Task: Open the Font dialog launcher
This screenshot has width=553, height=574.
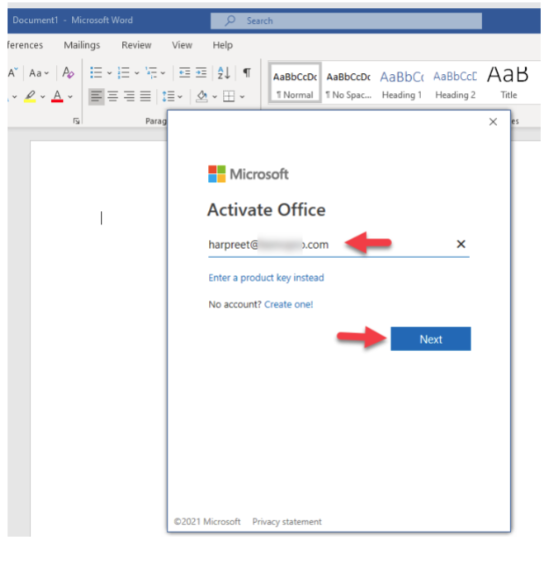Action: 76,121
